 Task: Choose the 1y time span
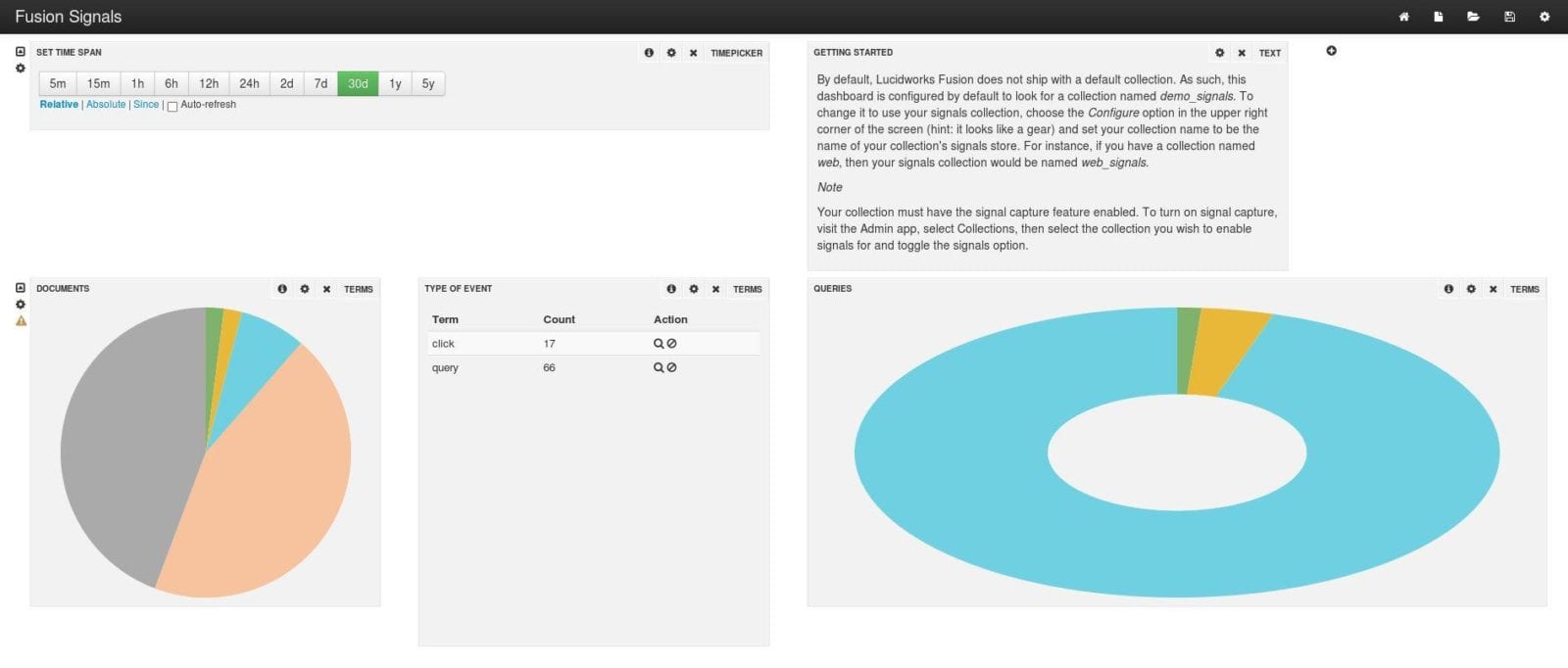(395, 83)
